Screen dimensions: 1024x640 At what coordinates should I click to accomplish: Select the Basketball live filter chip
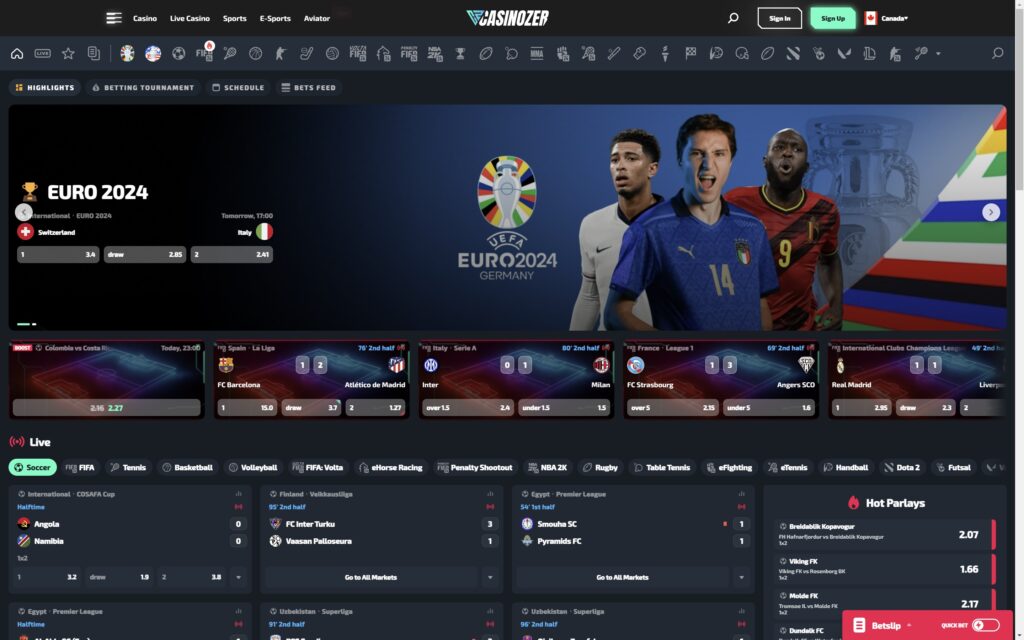point(187,468)
